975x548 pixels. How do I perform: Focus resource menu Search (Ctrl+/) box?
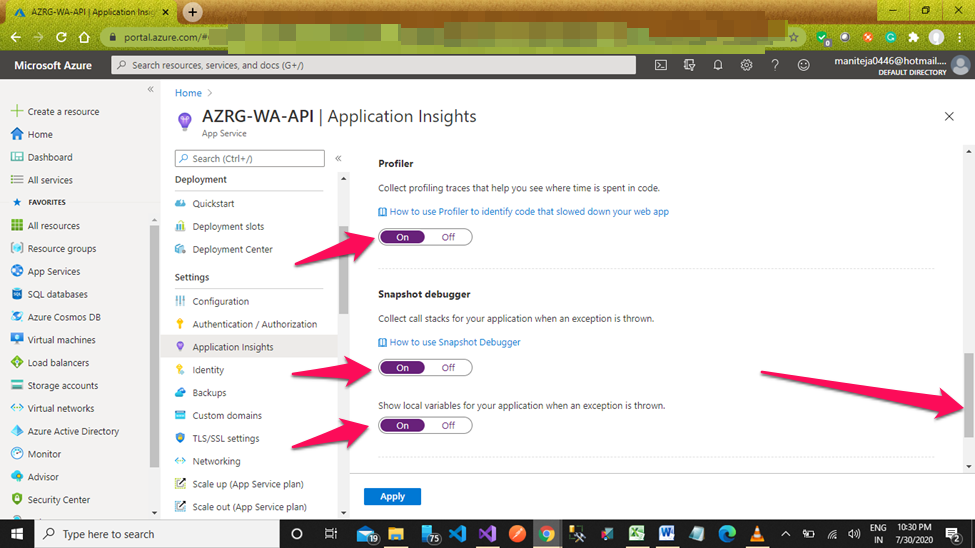click(249, 159)
